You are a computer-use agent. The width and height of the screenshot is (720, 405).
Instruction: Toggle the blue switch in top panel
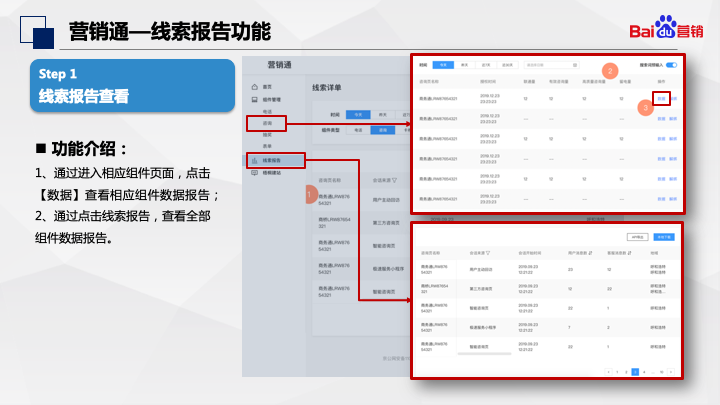671,65
